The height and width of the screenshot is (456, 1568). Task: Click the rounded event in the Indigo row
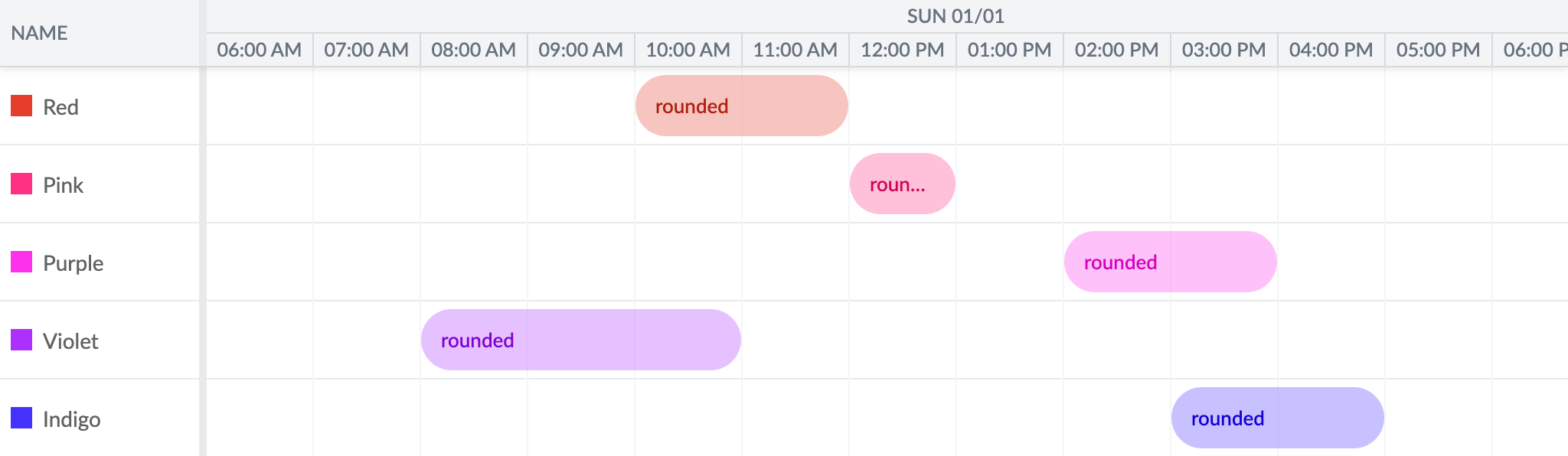coord(1277,418)
